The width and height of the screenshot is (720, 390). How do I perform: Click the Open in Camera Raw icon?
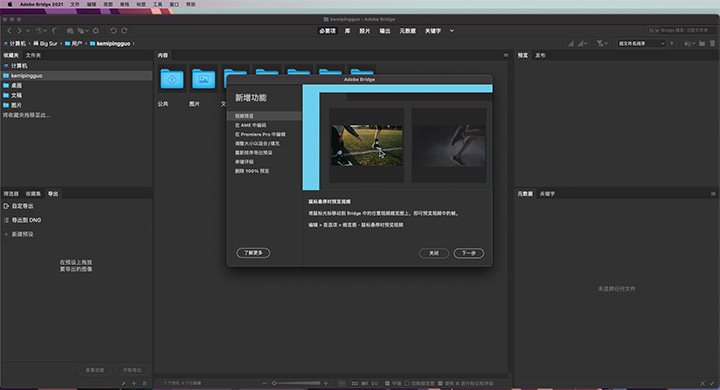[96, 31]
